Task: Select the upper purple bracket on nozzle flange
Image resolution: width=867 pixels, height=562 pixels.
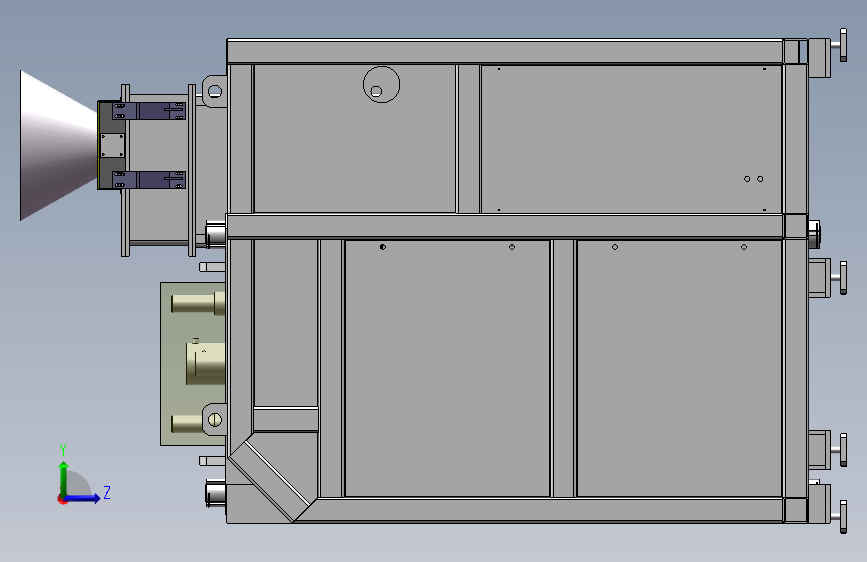Action: [149, 111]
